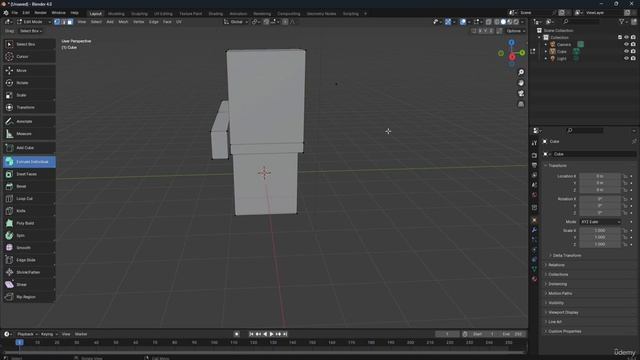Hide Light in the outliner via eye icon
This screenshot has width=640, height=360.
pyautogui.click(x=626, y=58)
